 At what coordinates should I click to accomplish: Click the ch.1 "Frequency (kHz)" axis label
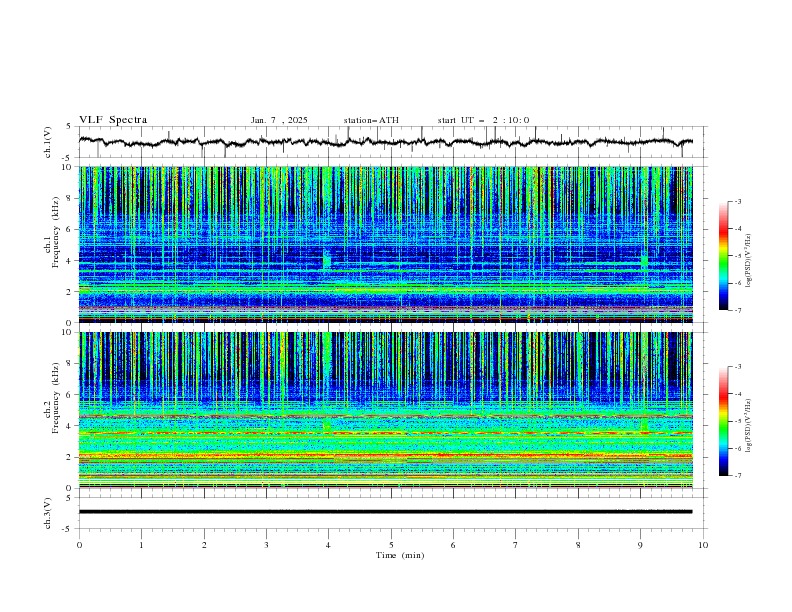click(55, 232)
